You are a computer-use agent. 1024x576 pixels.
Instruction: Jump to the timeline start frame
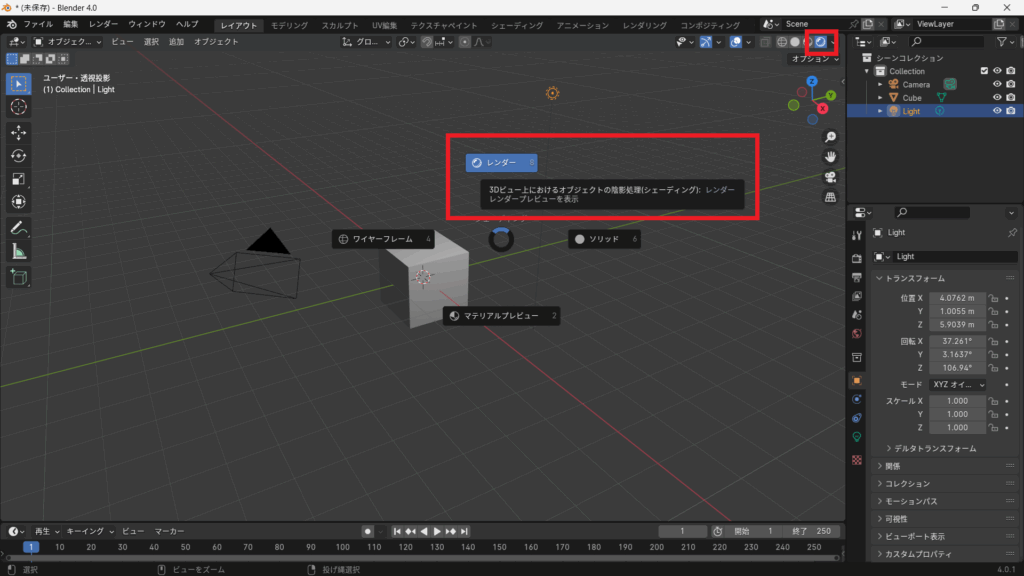tap(397, 532)
